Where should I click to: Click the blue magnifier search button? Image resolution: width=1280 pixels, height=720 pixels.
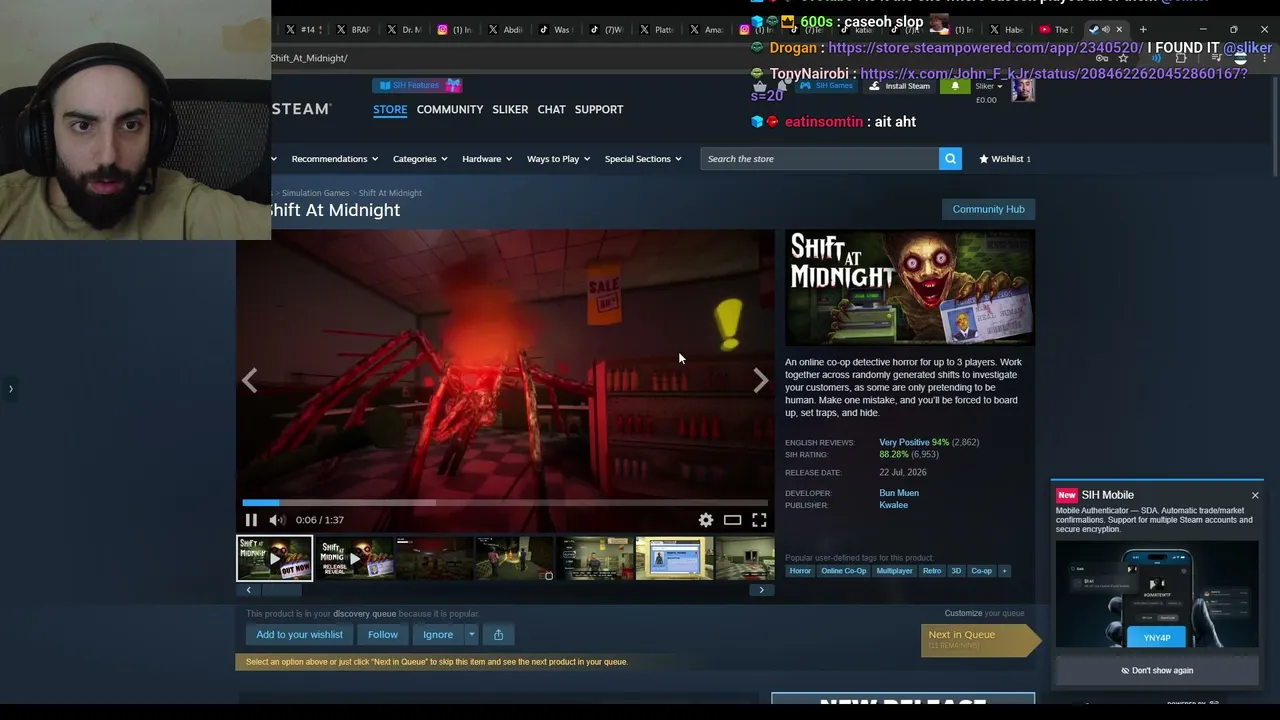point(950,159)
